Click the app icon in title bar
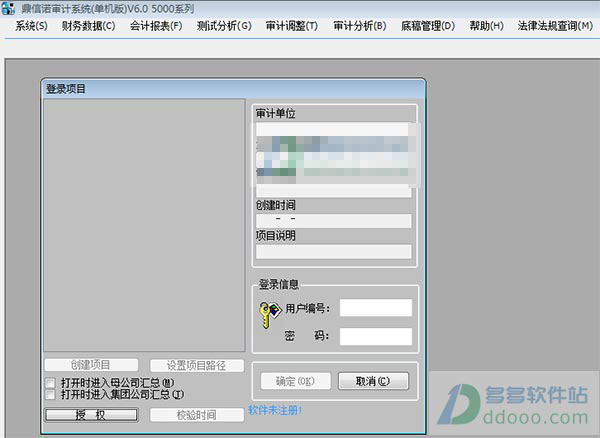 coord(8,8)
